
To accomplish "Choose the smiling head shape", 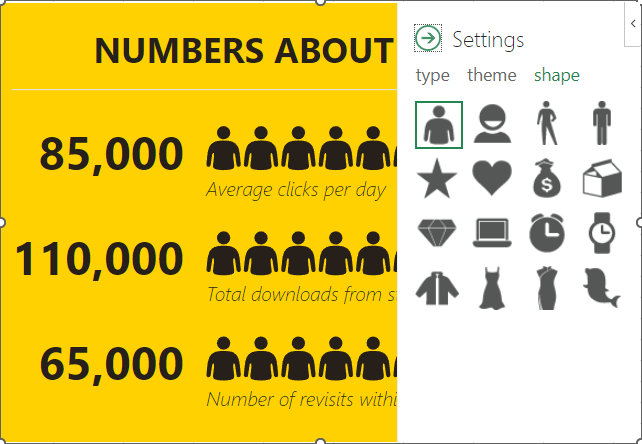I will [492, 124].
